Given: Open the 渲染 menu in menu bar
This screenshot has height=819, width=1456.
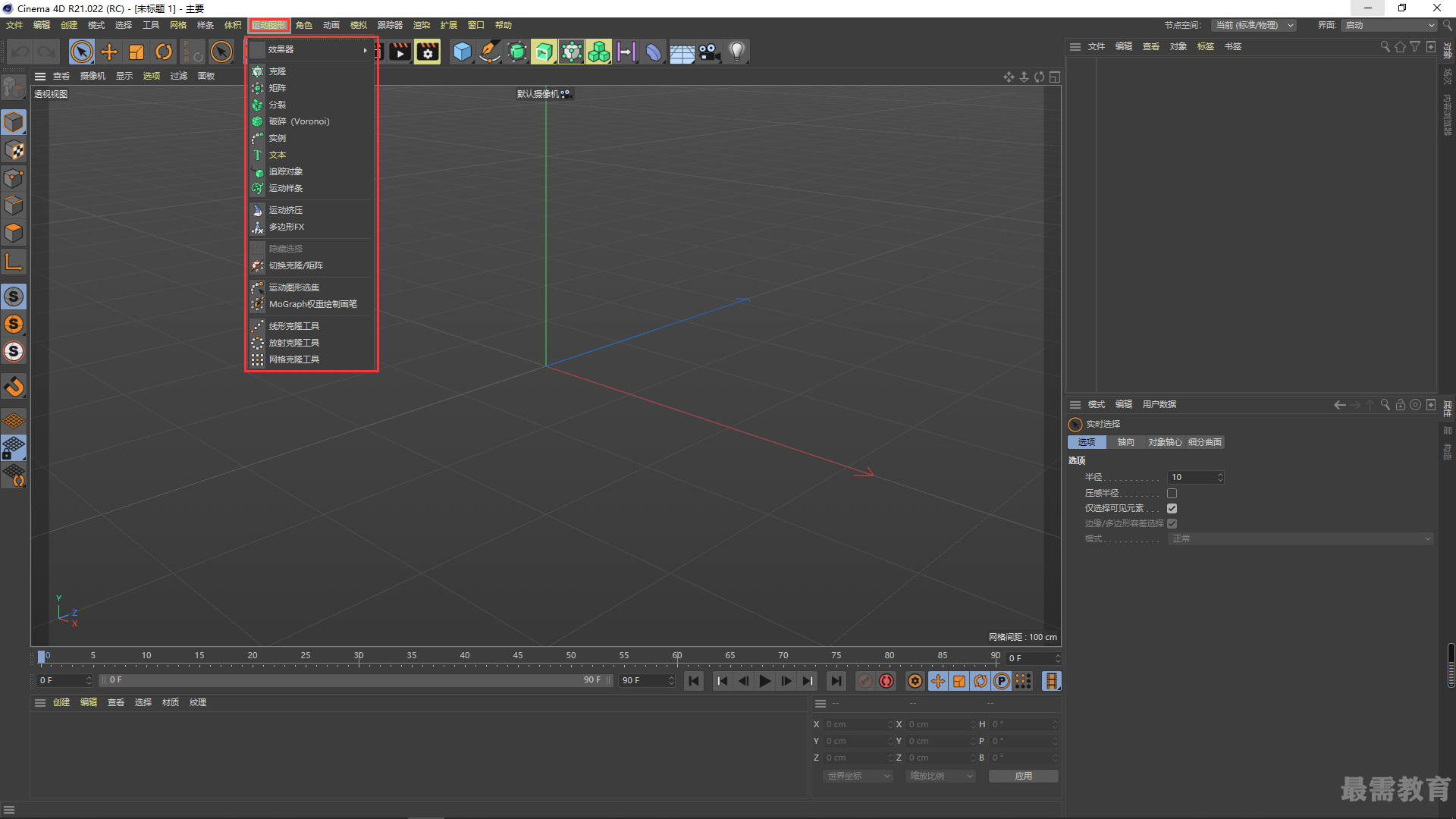Looking at the screenshot, I should pyautogui.click(x=422, y=25).
